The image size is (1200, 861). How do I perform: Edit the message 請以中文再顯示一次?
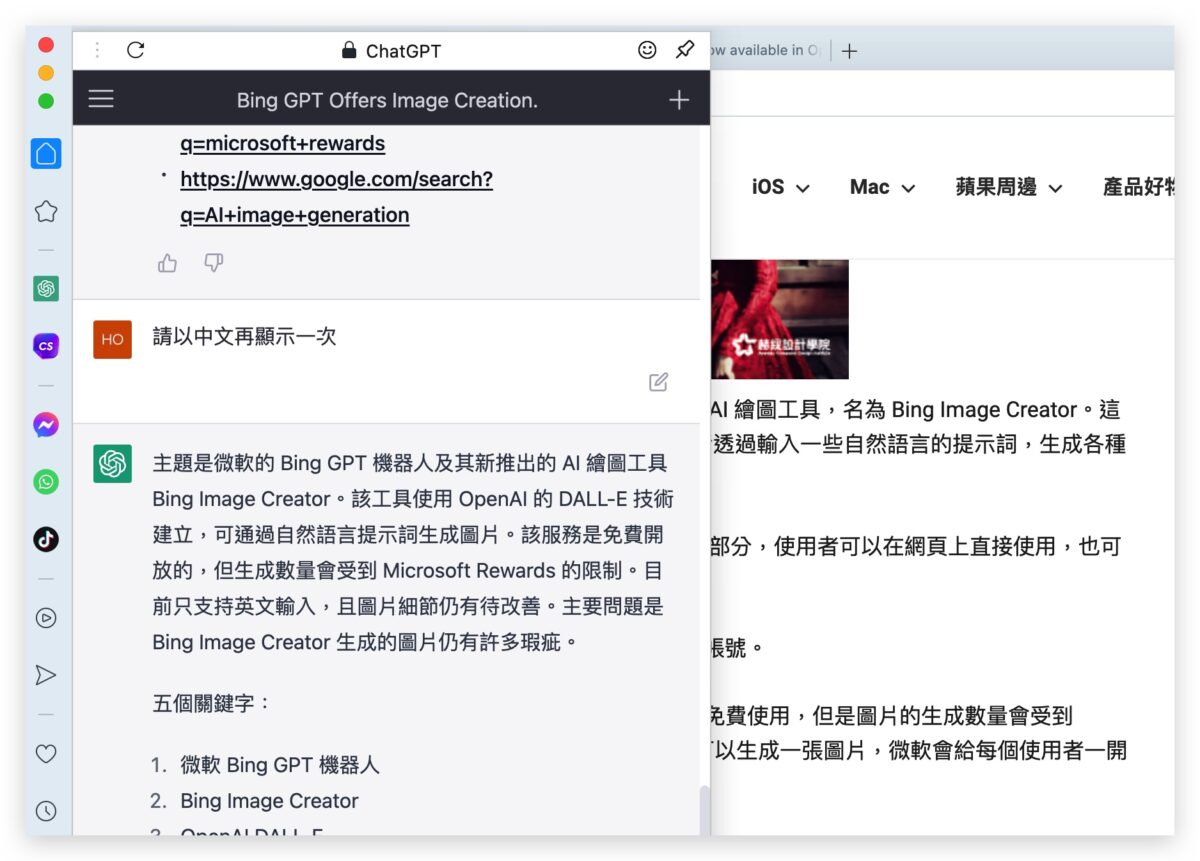click(x=658, y=382)
